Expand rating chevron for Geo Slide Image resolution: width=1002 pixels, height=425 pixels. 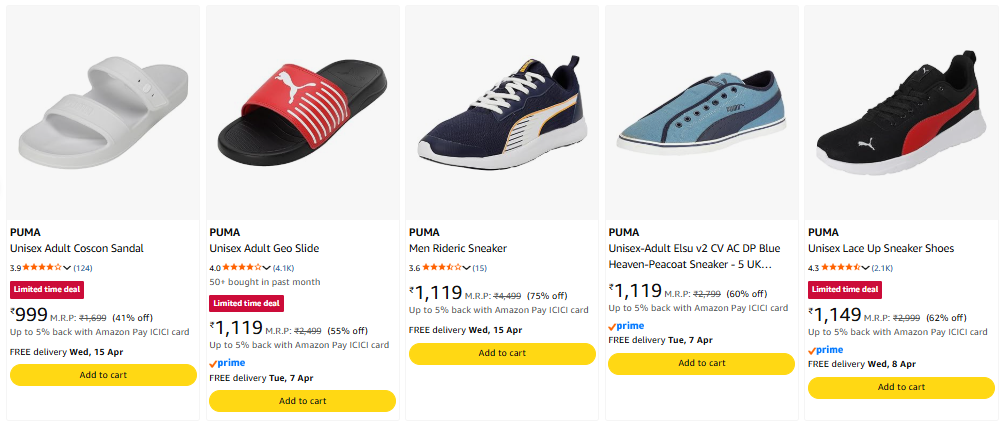[x=267, y=268]
